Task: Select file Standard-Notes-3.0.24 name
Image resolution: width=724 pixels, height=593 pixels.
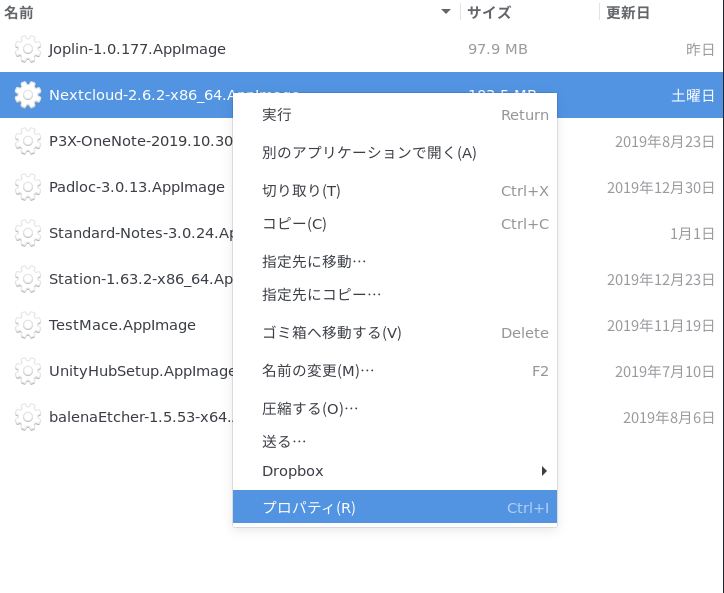Action: pyautogui.click(x=141, y=233)
